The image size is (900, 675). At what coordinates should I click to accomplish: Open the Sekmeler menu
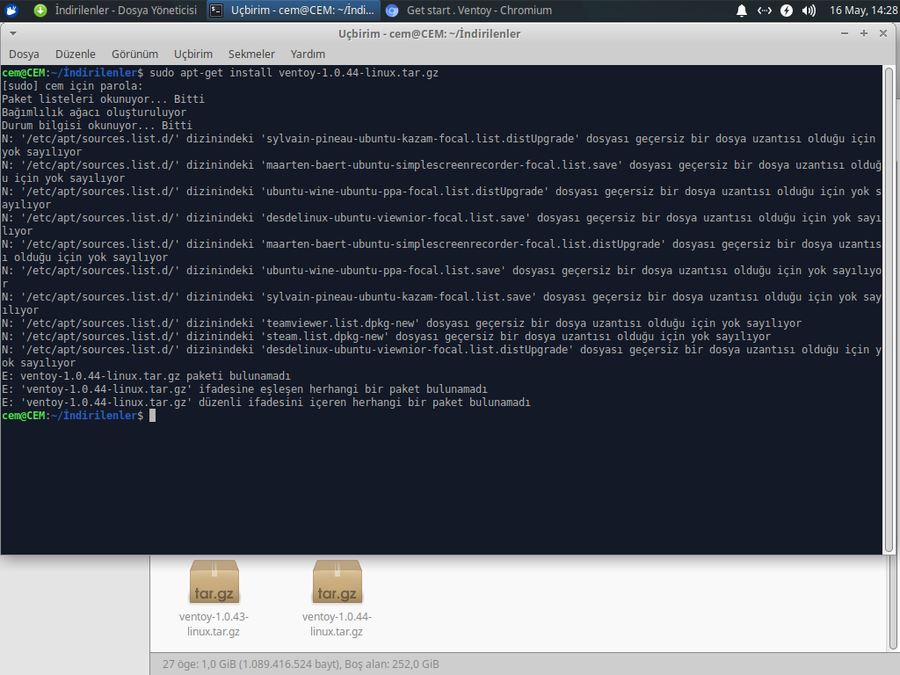point(251,54)
